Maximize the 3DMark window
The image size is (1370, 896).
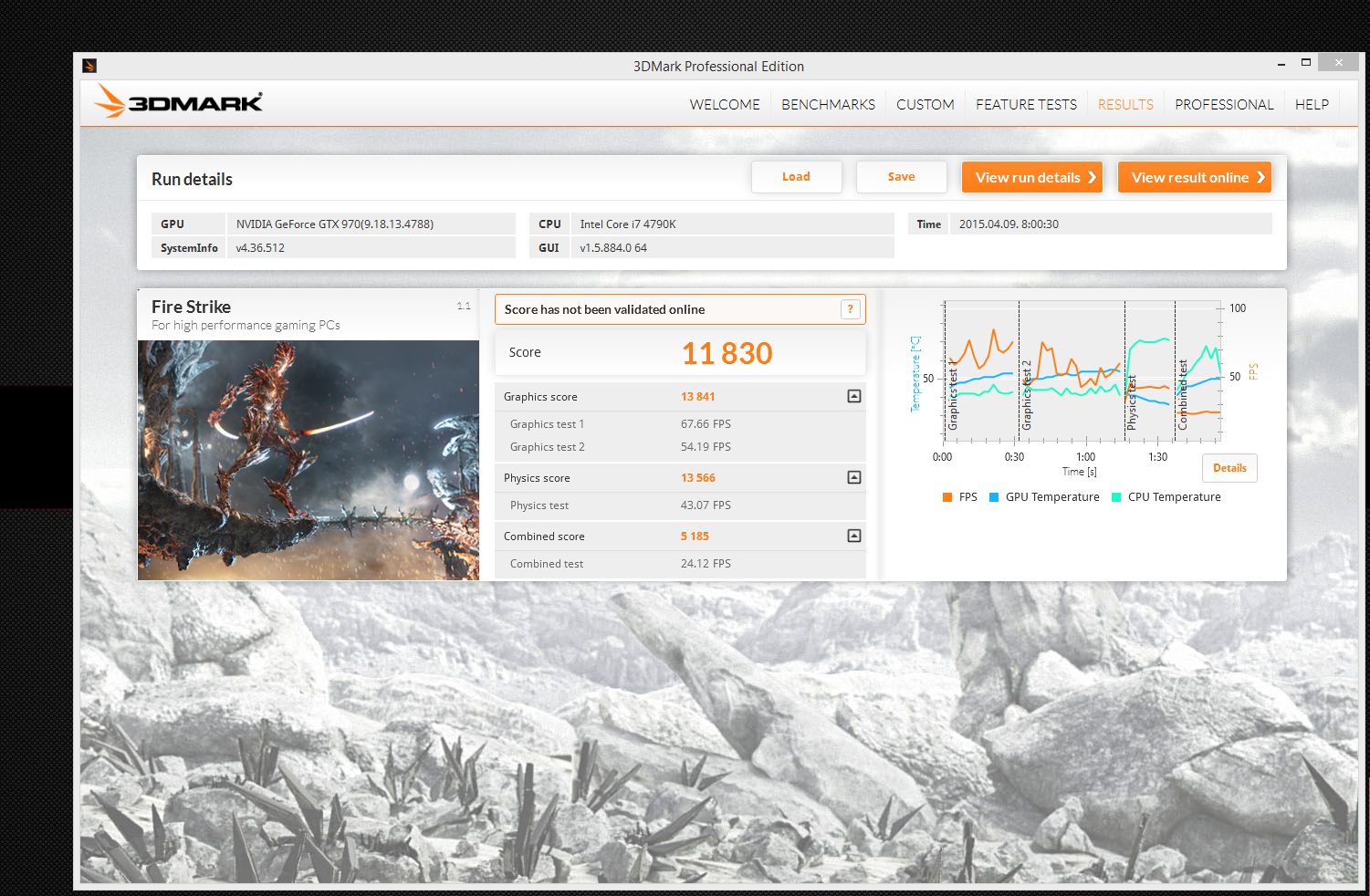click(1306, 62)
